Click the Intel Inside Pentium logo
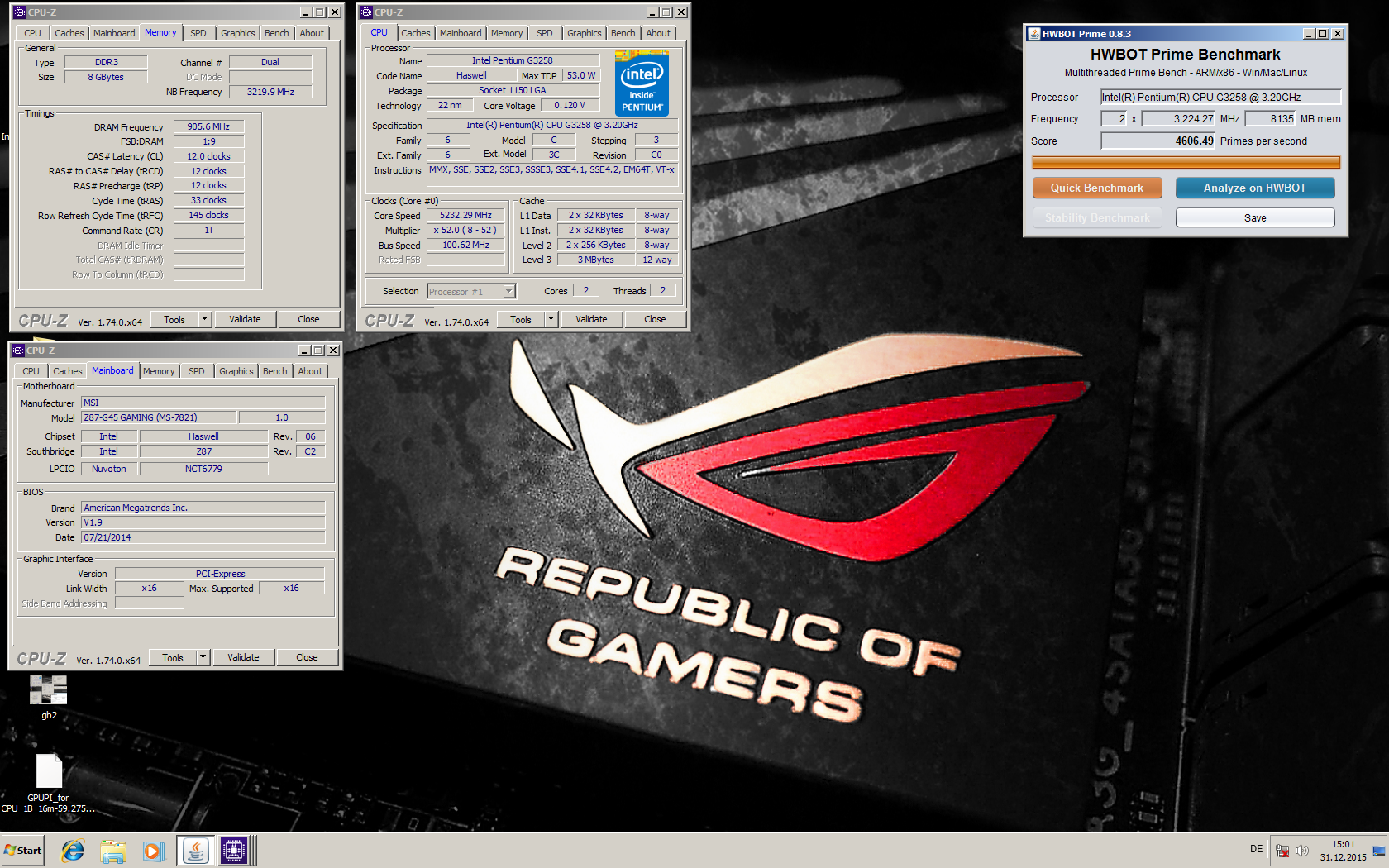Image resolution: width=1389 pixels, height=868 pixels. click(642, 83)
